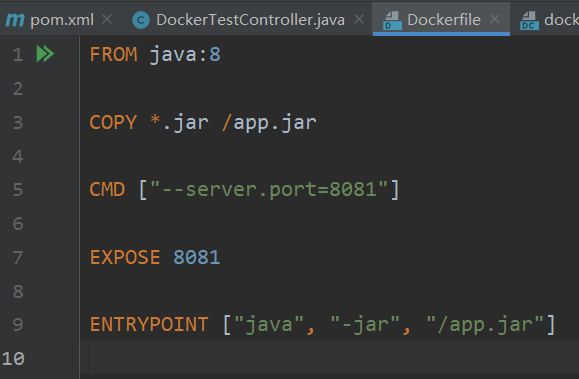Click the ENTRYPOINT instruction on line 9
Image resolution: width=579 pixels, height=379 pixels.
(149, 325)
